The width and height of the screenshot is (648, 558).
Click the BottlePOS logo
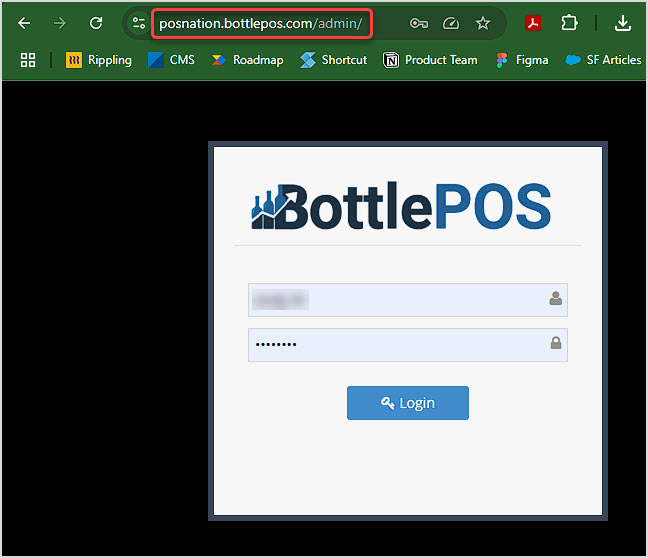click(401, 206)
